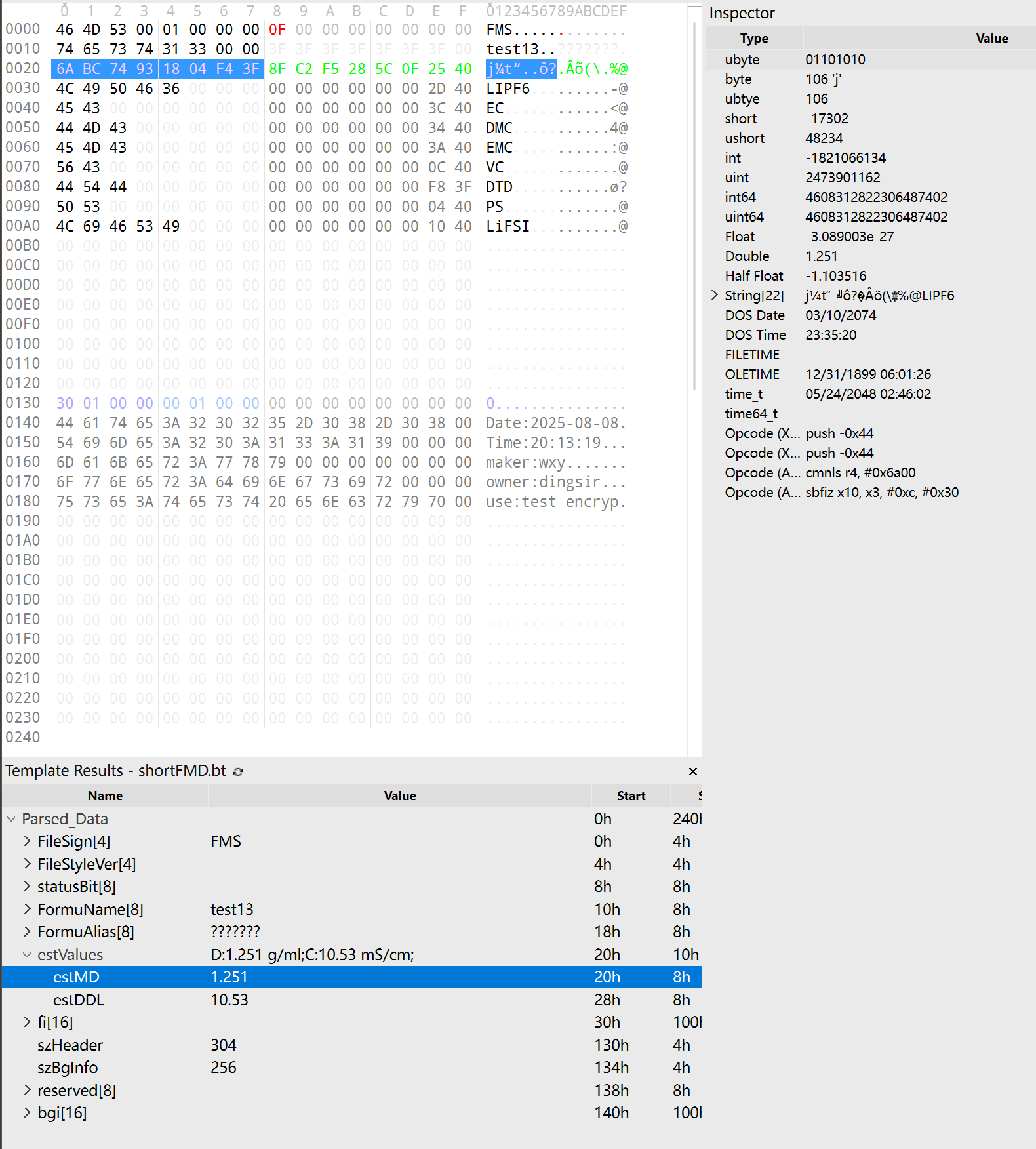The image size is (1036, 1149).
Task: Expand the statusBit[8] node
Action: 27,887
